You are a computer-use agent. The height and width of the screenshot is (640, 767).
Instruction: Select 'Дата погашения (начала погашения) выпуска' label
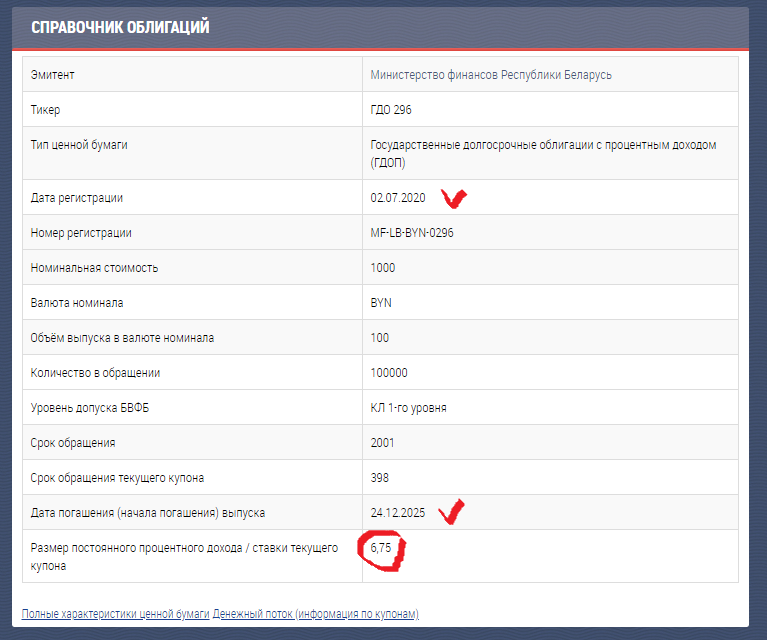[x=148, y=513]
